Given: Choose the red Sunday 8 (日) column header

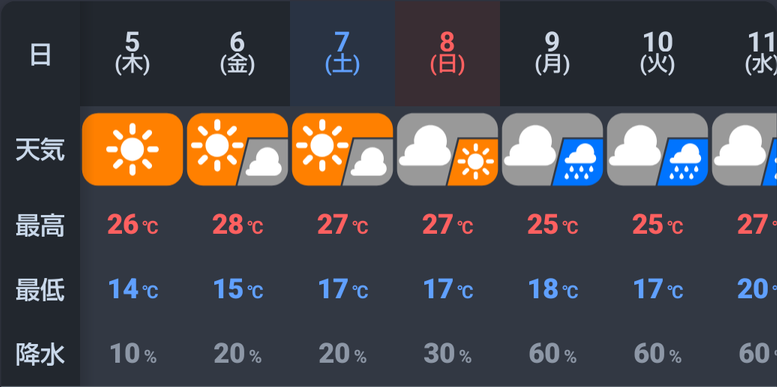Looking at the screenshot, I should coord(447,54).
